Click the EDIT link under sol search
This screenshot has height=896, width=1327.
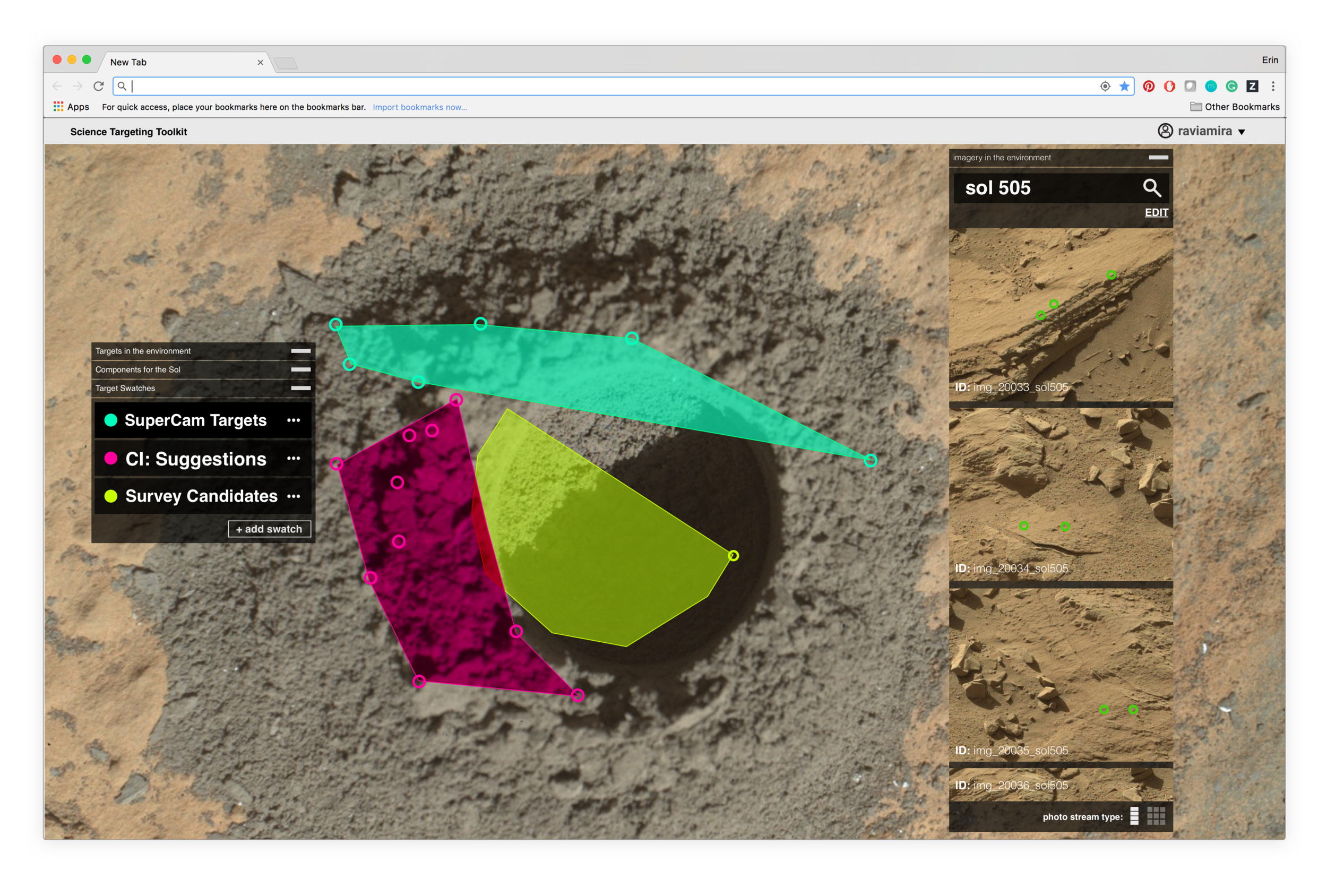pyautogui.click(x=1156, y=212)
